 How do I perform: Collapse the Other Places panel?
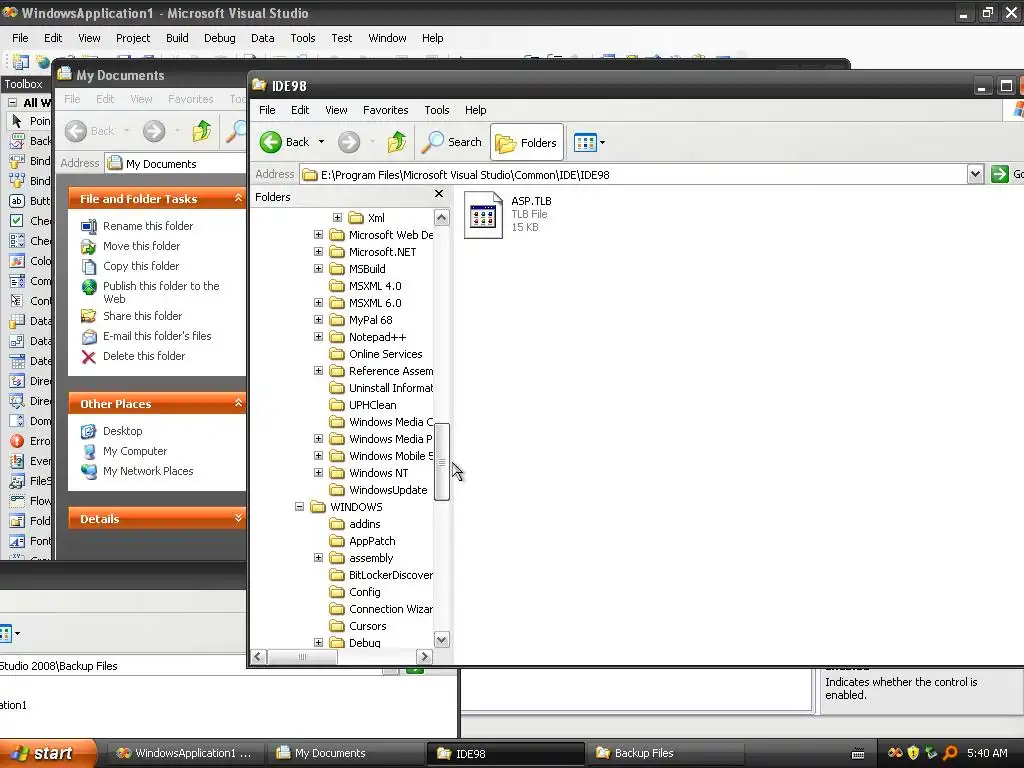coord(238,403)
